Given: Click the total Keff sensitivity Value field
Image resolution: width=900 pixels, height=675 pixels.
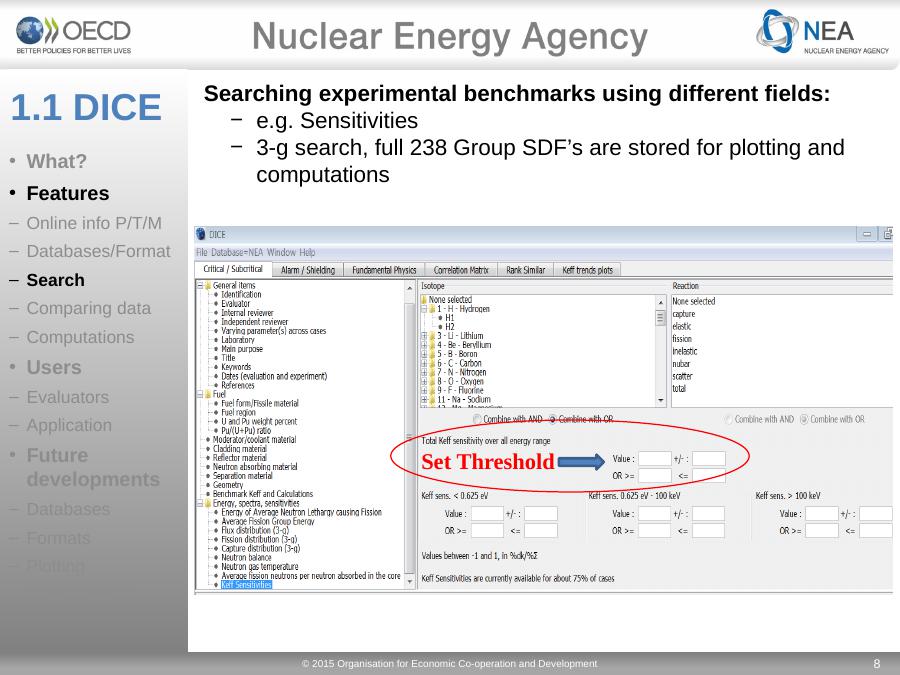Looking at the screenshot, I should [x=654, y=459].
